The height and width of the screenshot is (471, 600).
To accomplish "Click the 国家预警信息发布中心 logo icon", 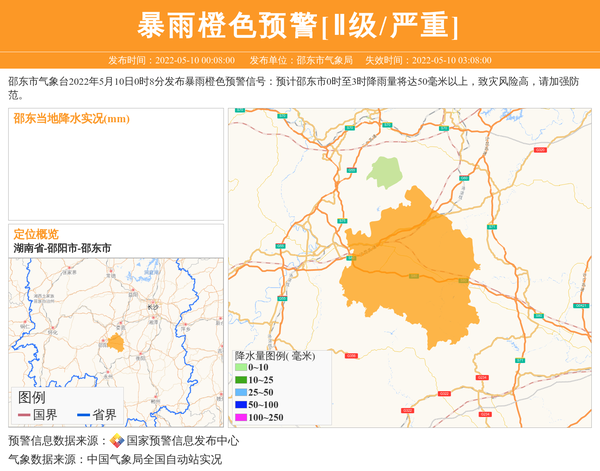I will pyautogui.click(x=117, y=441).
